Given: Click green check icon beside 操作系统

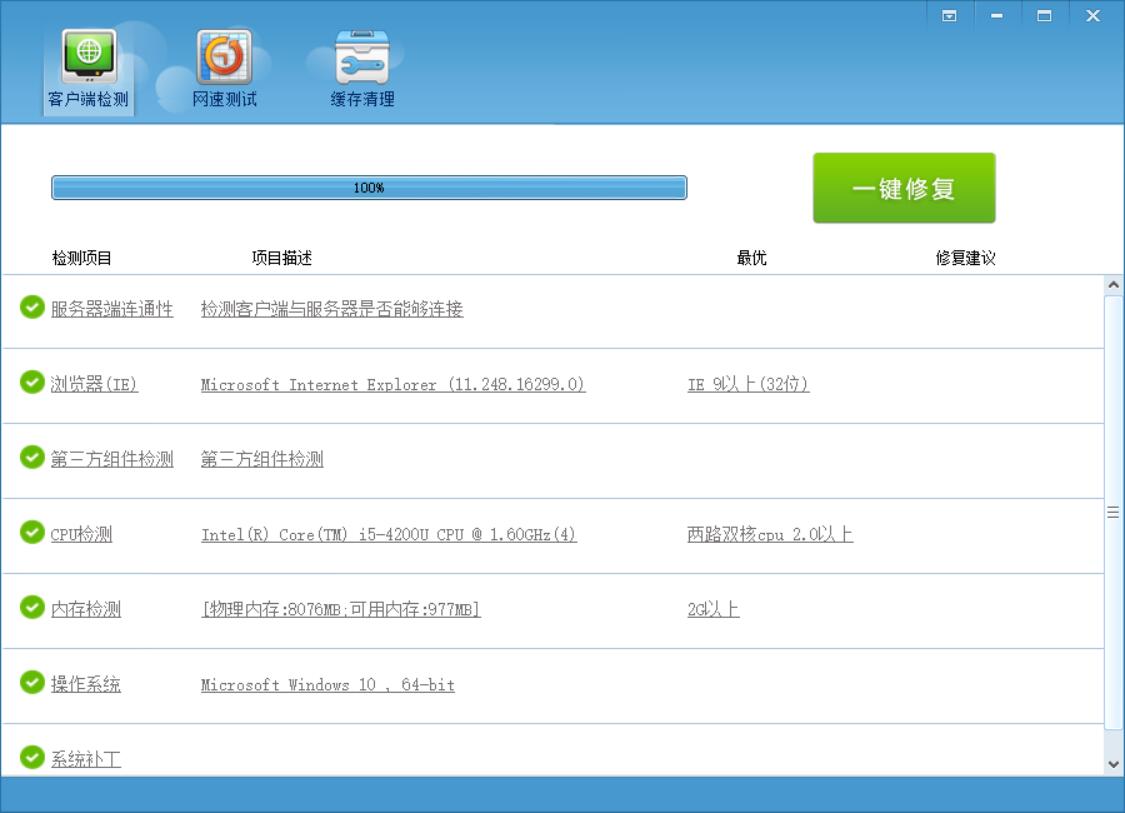Looking at the screenshot, I should [x=32, y=683].
